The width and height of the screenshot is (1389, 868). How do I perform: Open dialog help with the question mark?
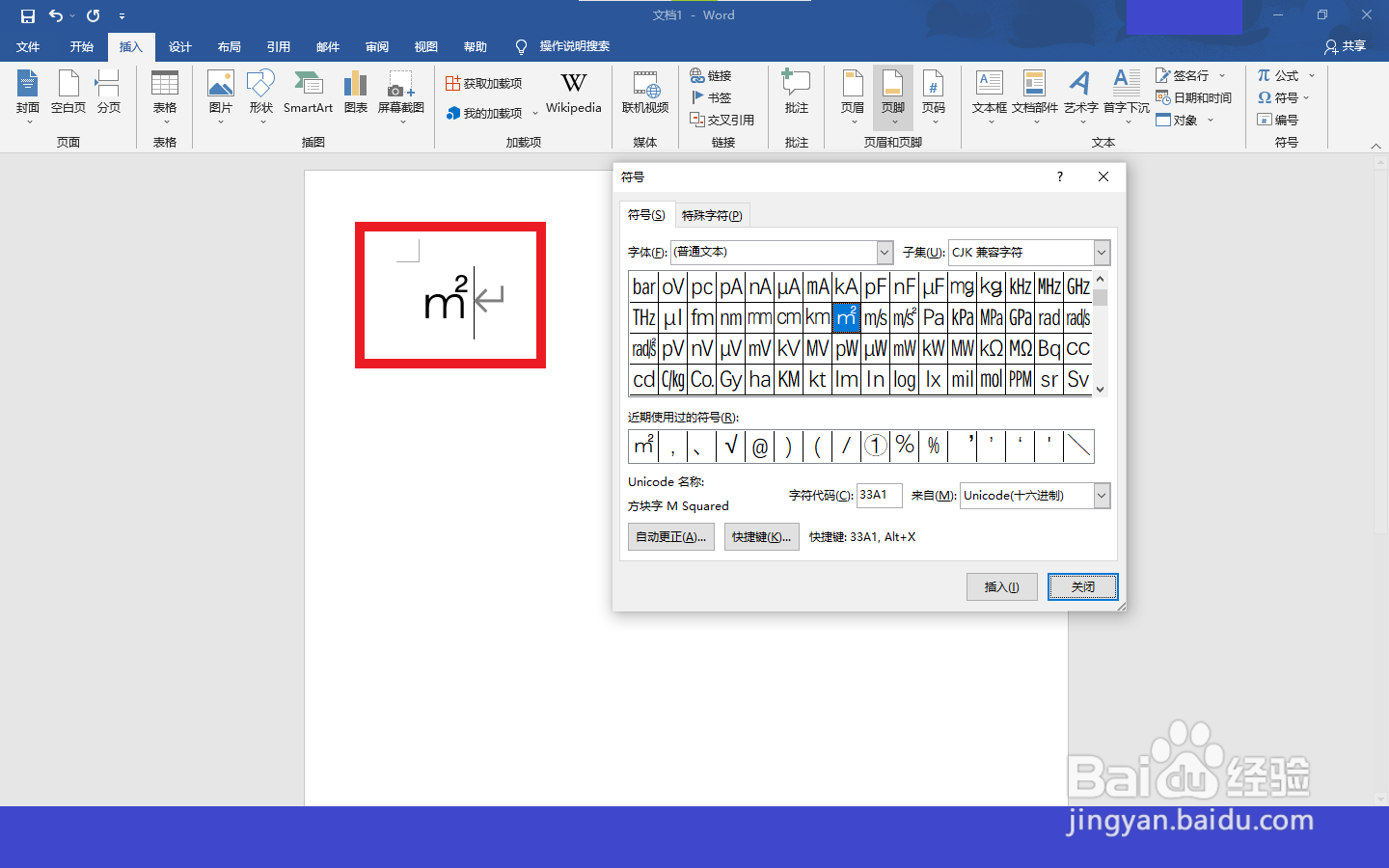point(1060,176)
